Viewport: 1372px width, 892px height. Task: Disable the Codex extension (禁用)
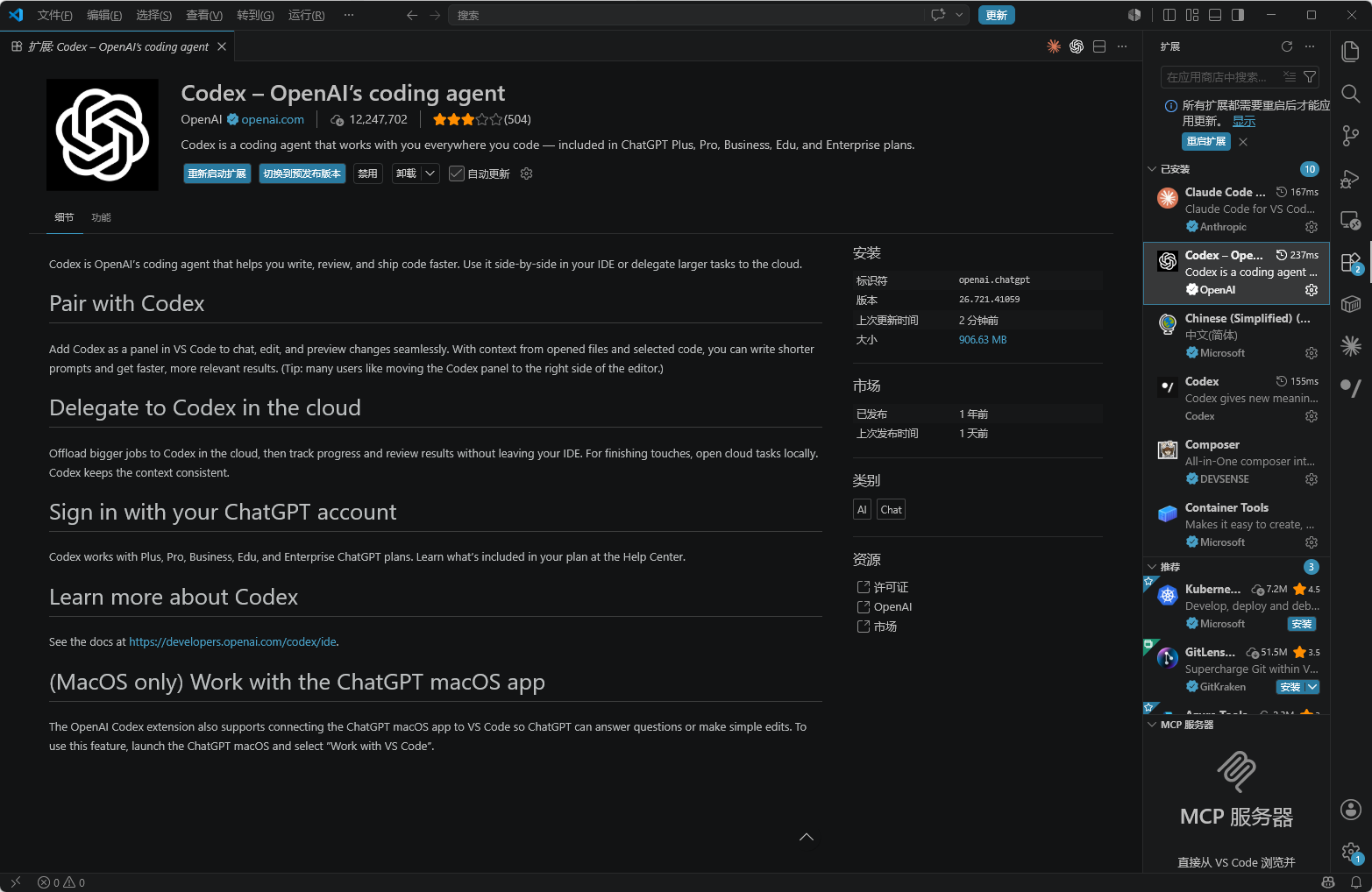click(x=367, y=173)
